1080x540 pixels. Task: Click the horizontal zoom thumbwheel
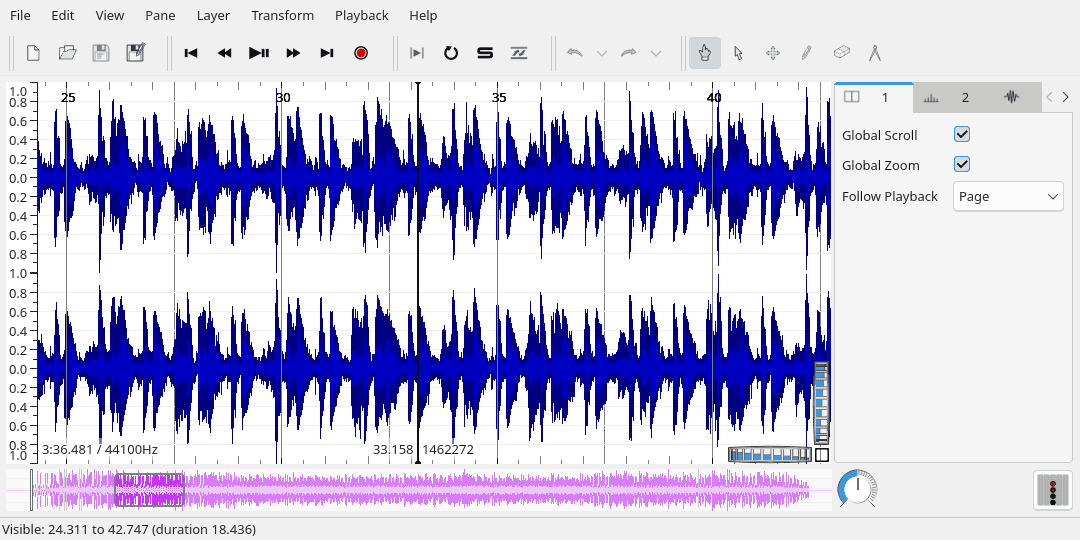click(x=770, y=455)
